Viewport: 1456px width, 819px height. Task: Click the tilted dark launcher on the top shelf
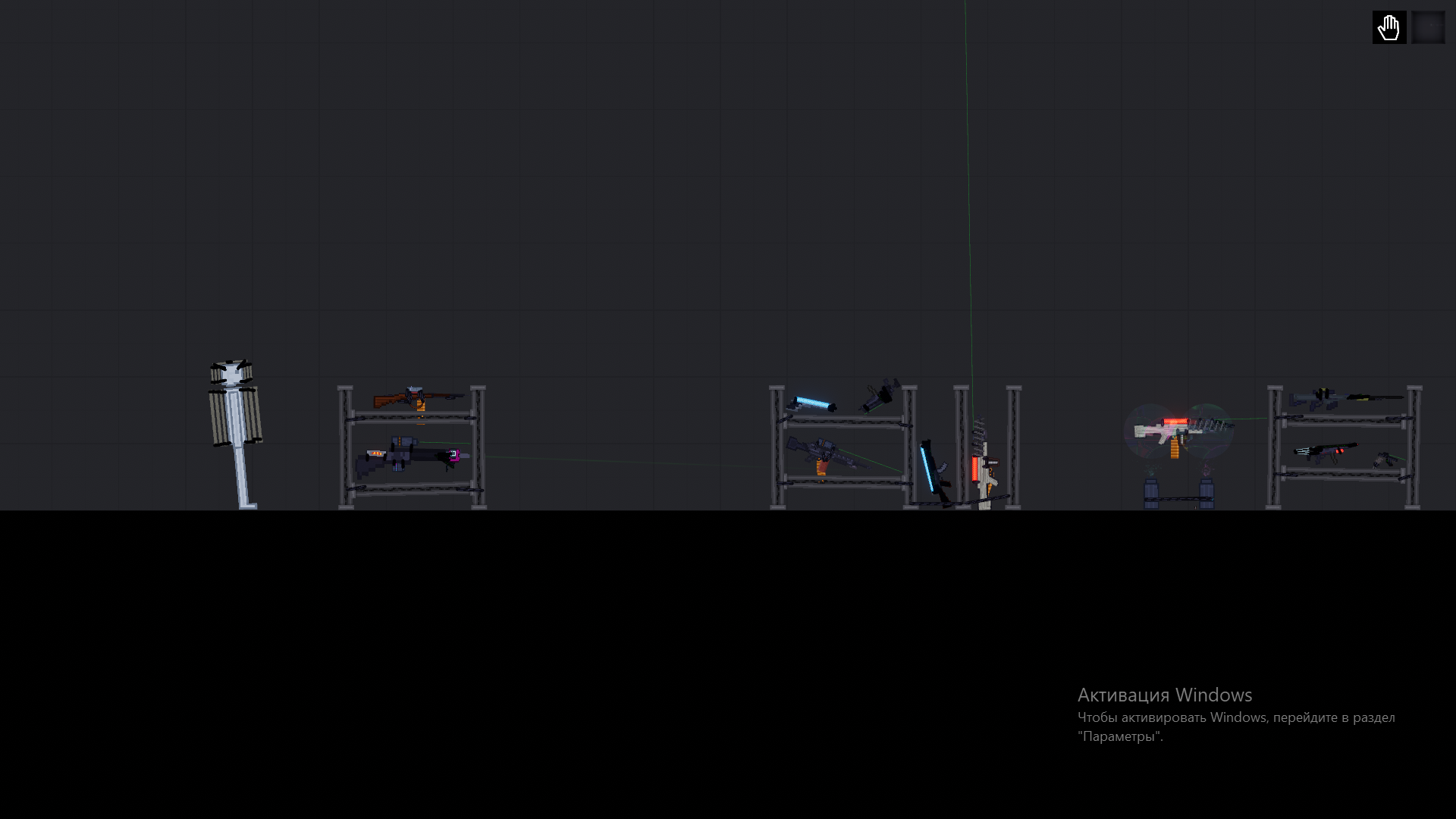click(x=880, y=396)
